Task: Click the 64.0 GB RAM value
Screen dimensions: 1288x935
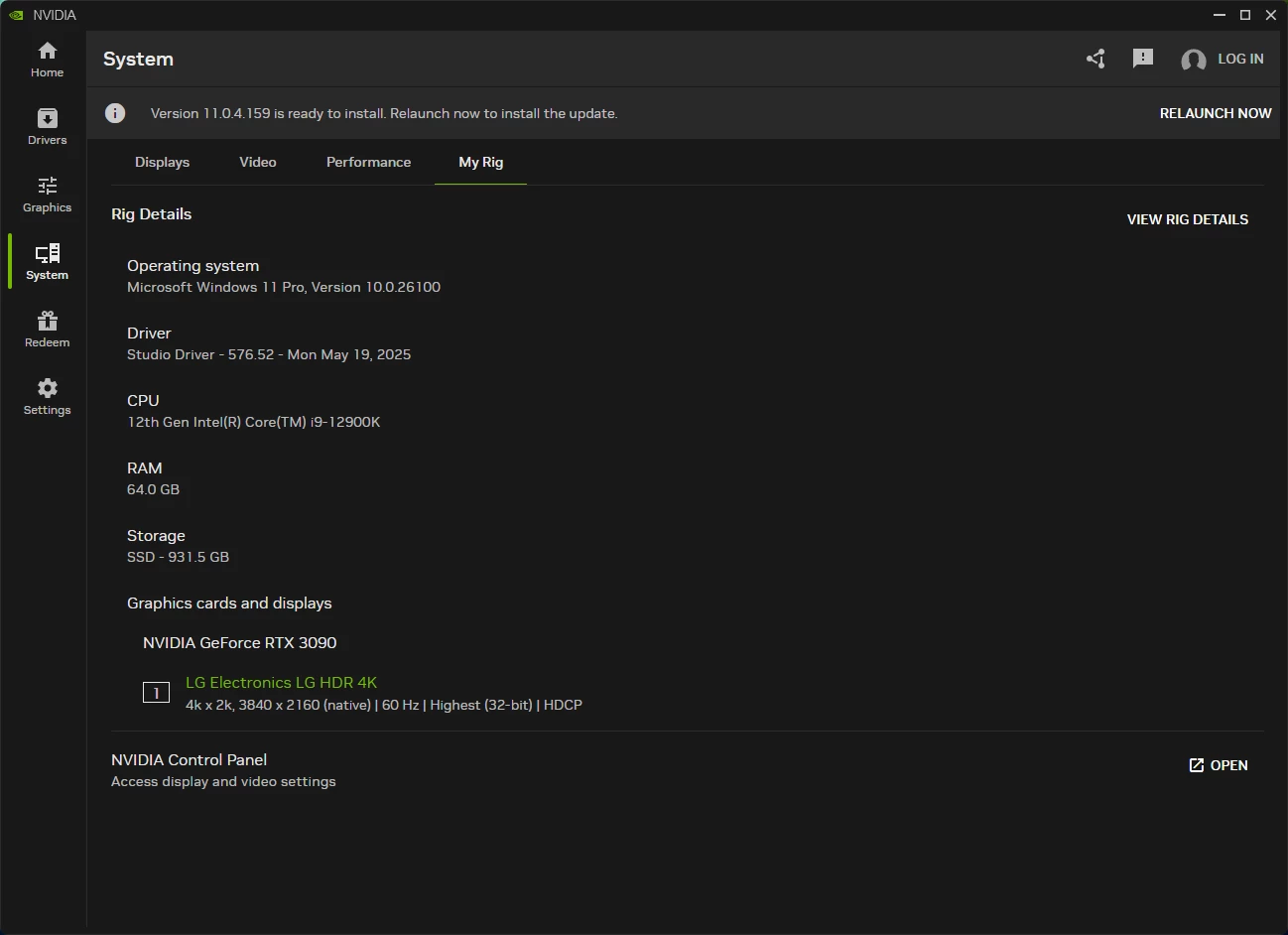Action: (x=154, y=489)
